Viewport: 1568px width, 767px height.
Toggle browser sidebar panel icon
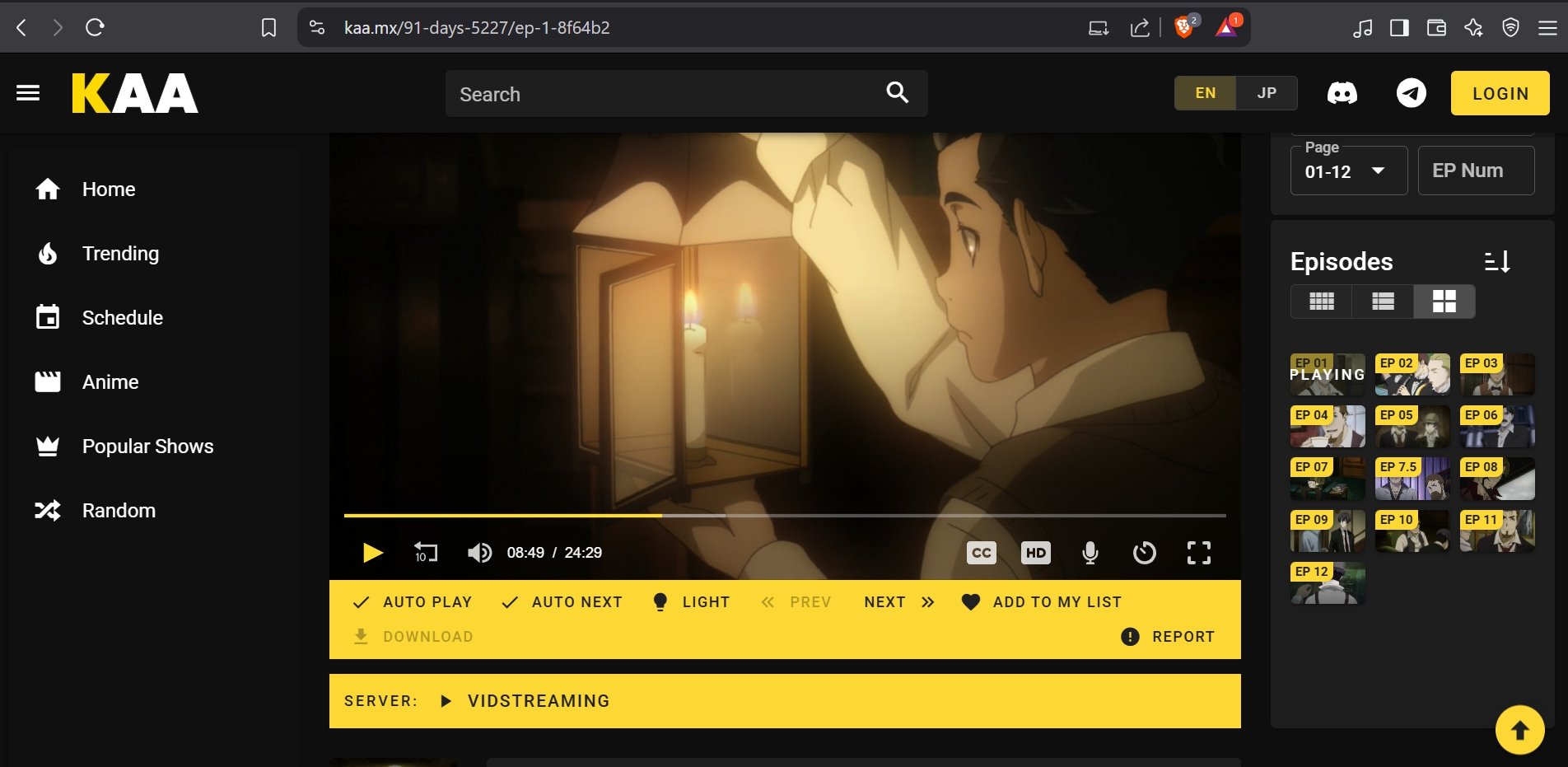(1399, 28)
